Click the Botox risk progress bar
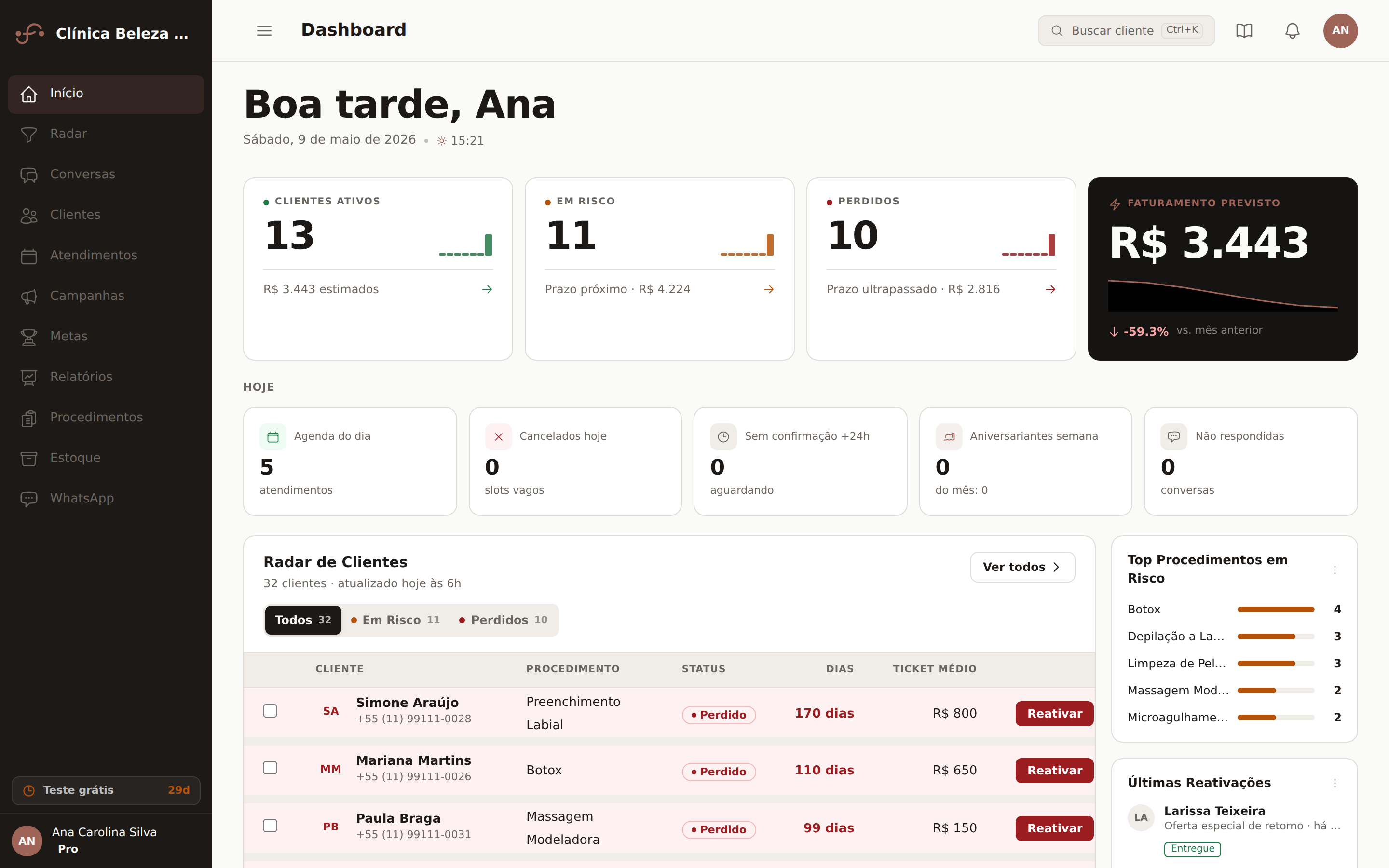This screenshot has width=1389, height=868. pyautogui.click(x=1275, y=610)
